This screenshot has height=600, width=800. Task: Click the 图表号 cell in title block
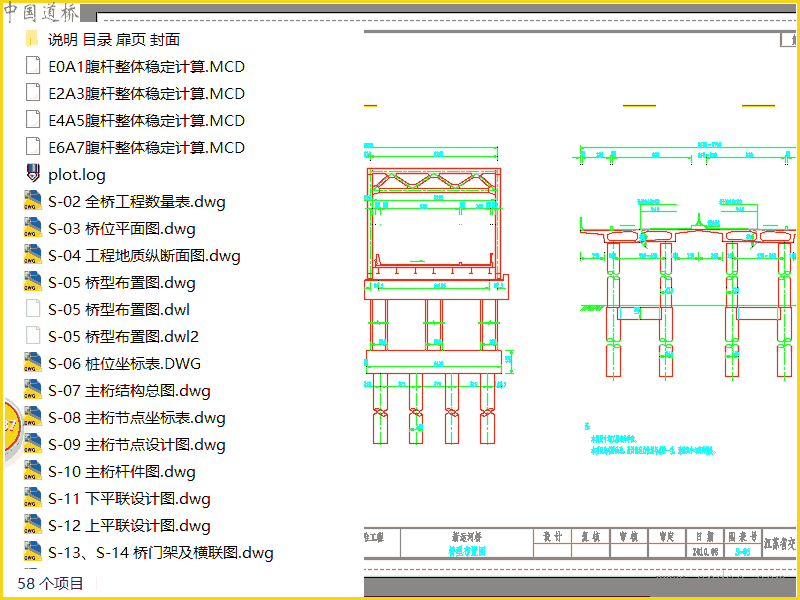click(743, 536)
